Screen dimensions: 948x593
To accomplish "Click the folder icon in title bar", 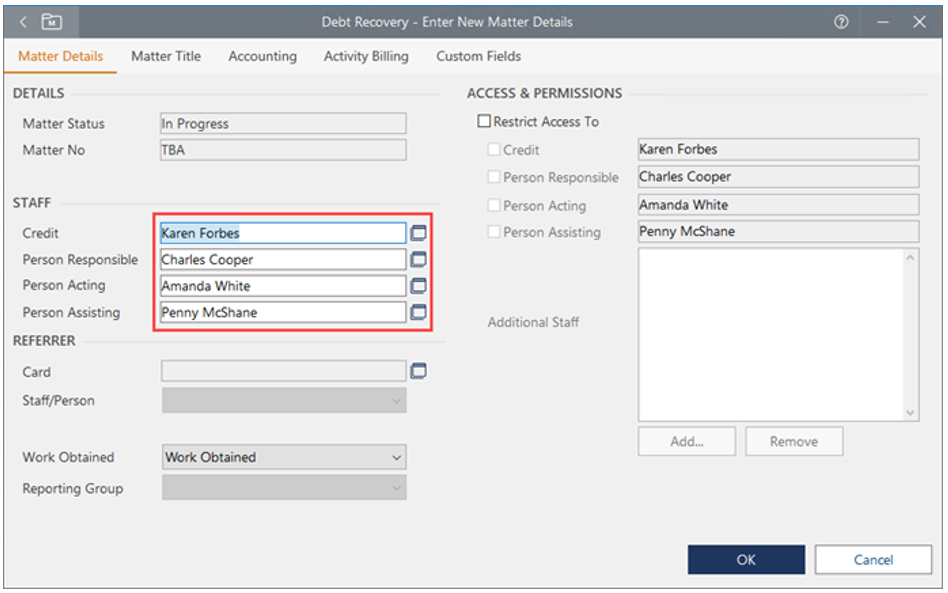I will click(x=52, y=21).
